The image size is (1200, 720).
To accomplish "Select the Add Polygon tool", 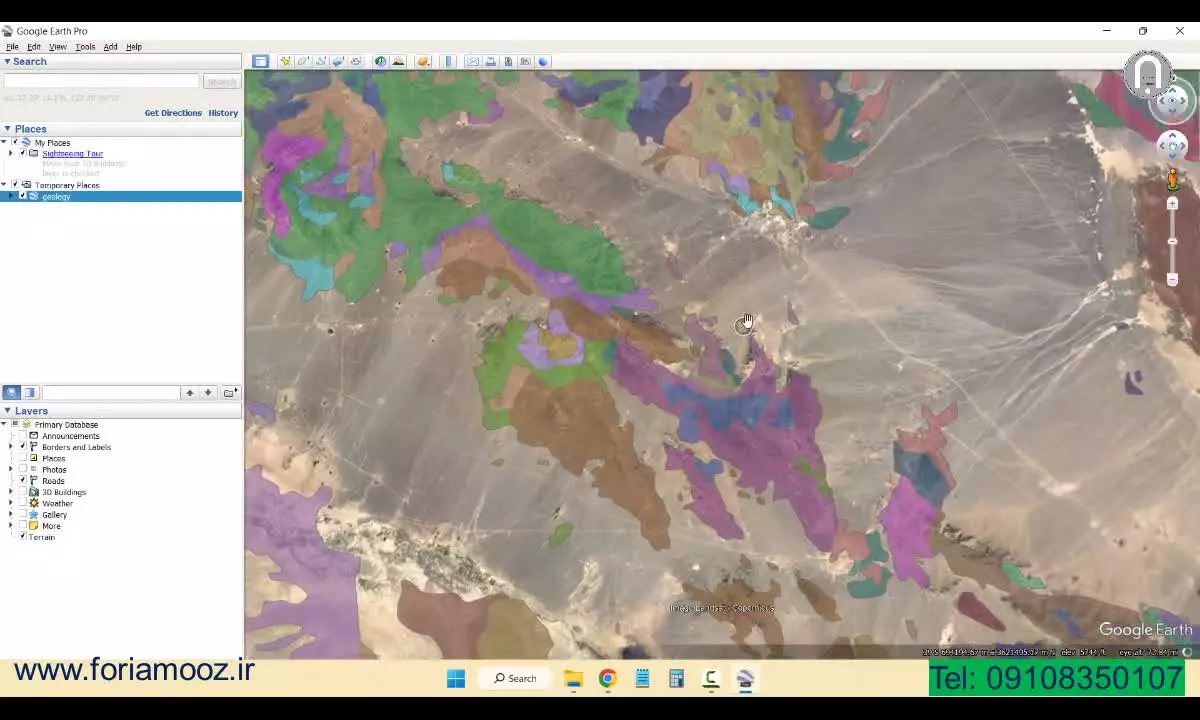I will pos(303,61).
